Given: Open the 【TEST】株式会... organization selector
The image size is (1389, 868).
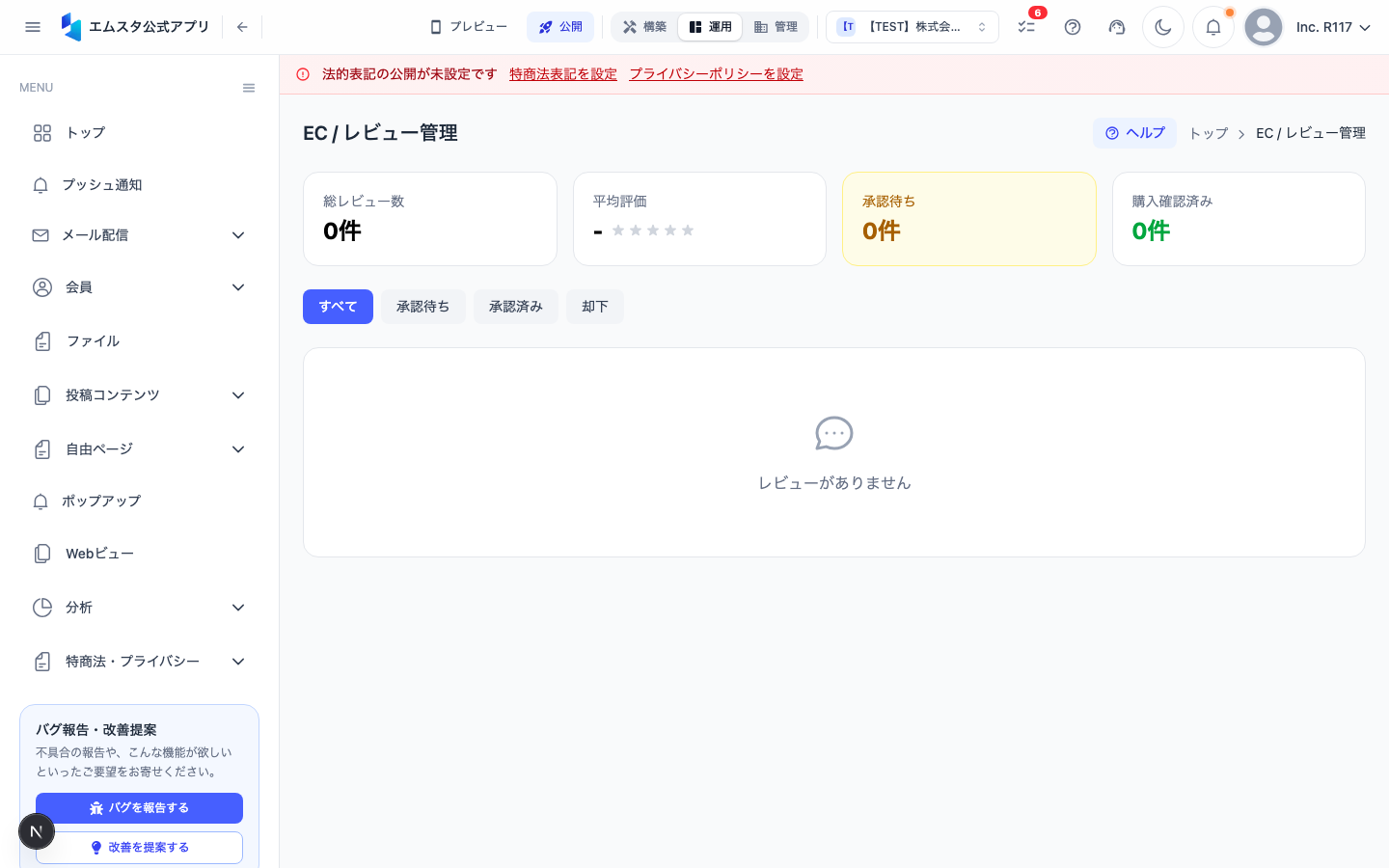Looking at the screenshot, I should coord(912,27).
